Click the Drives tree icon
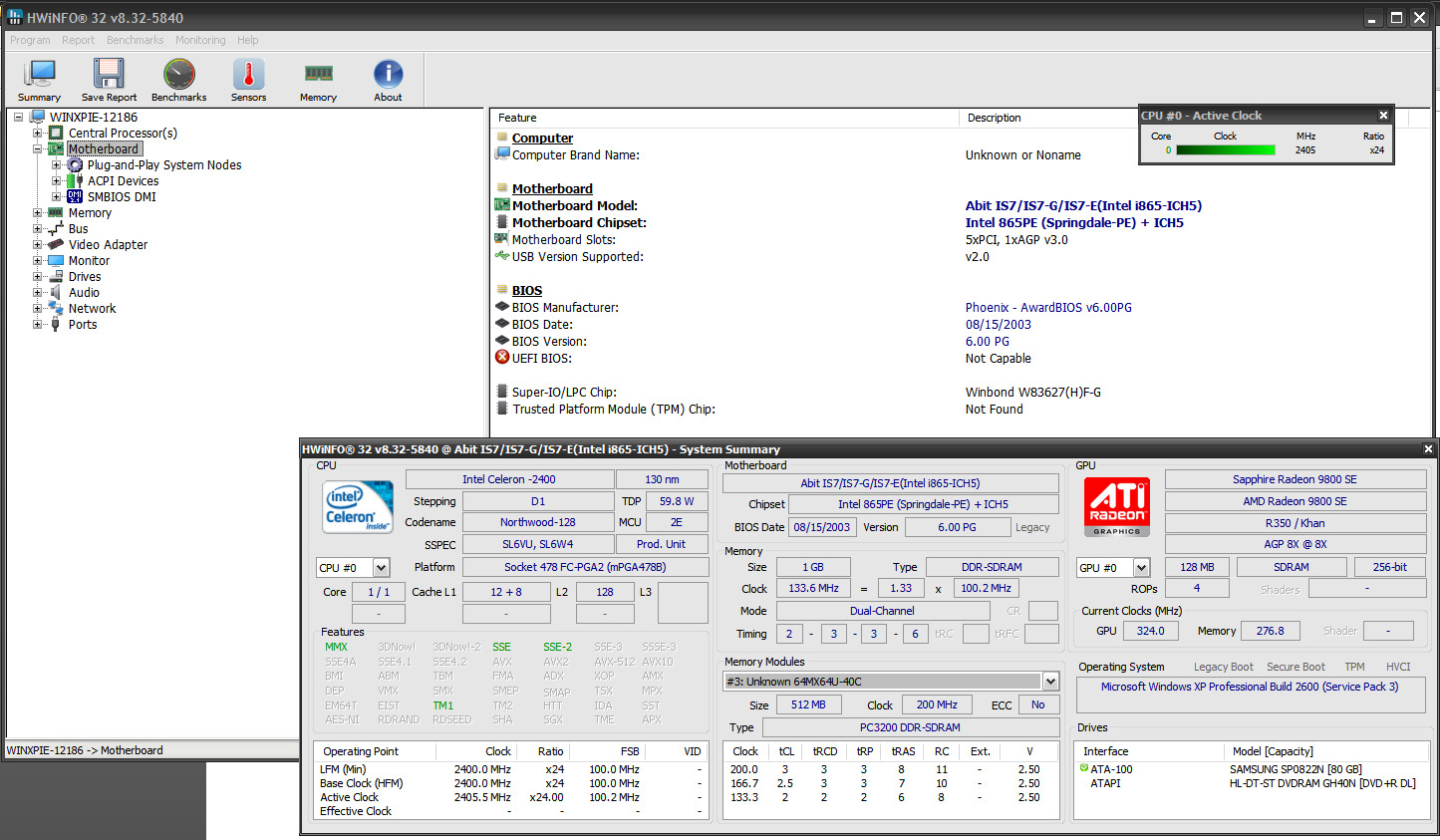The height and width of the screenshot is (840, 1440). [x=56, y=276]
